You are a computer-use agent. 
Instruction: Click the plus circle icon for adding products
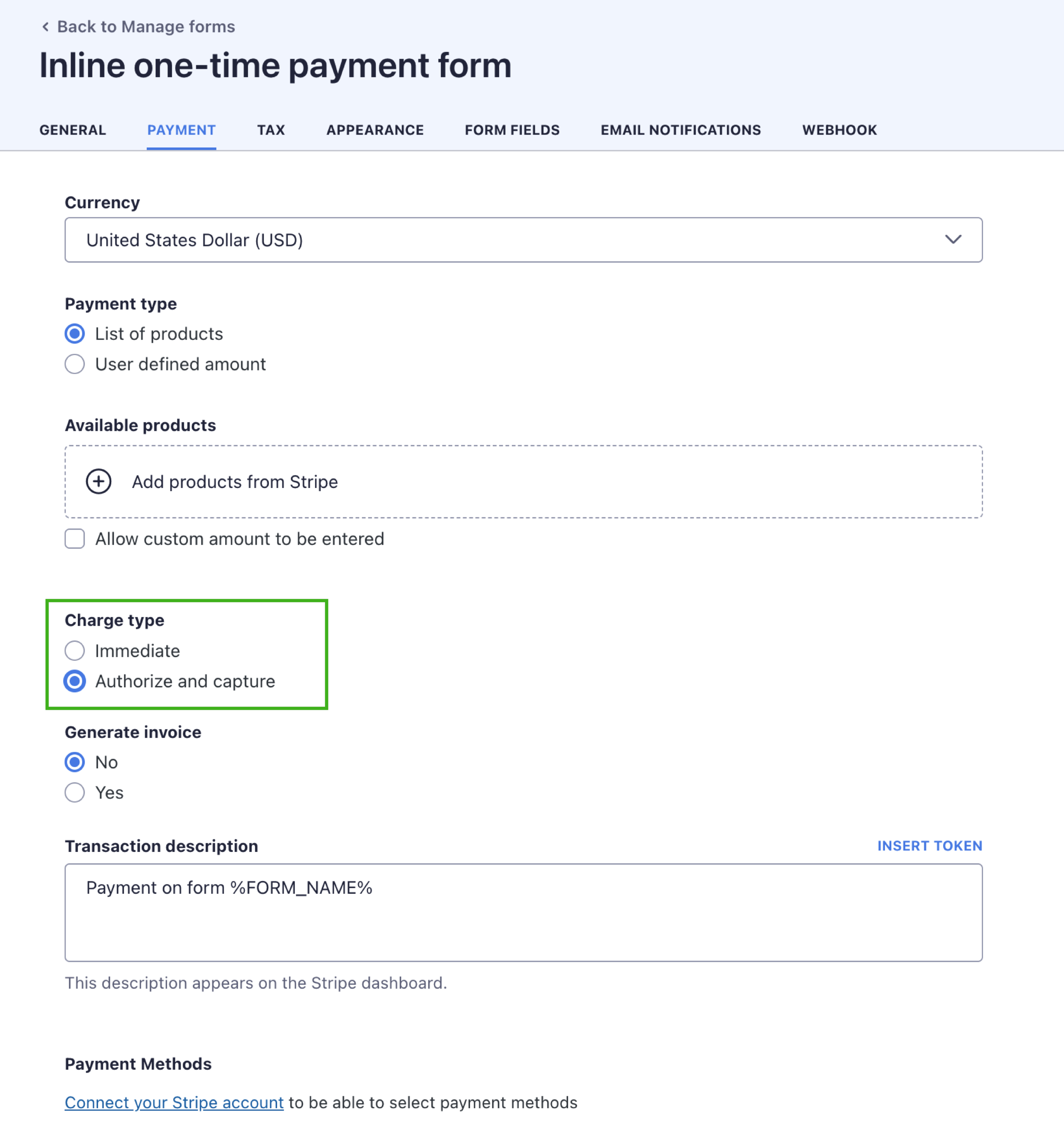click(98, 481)
